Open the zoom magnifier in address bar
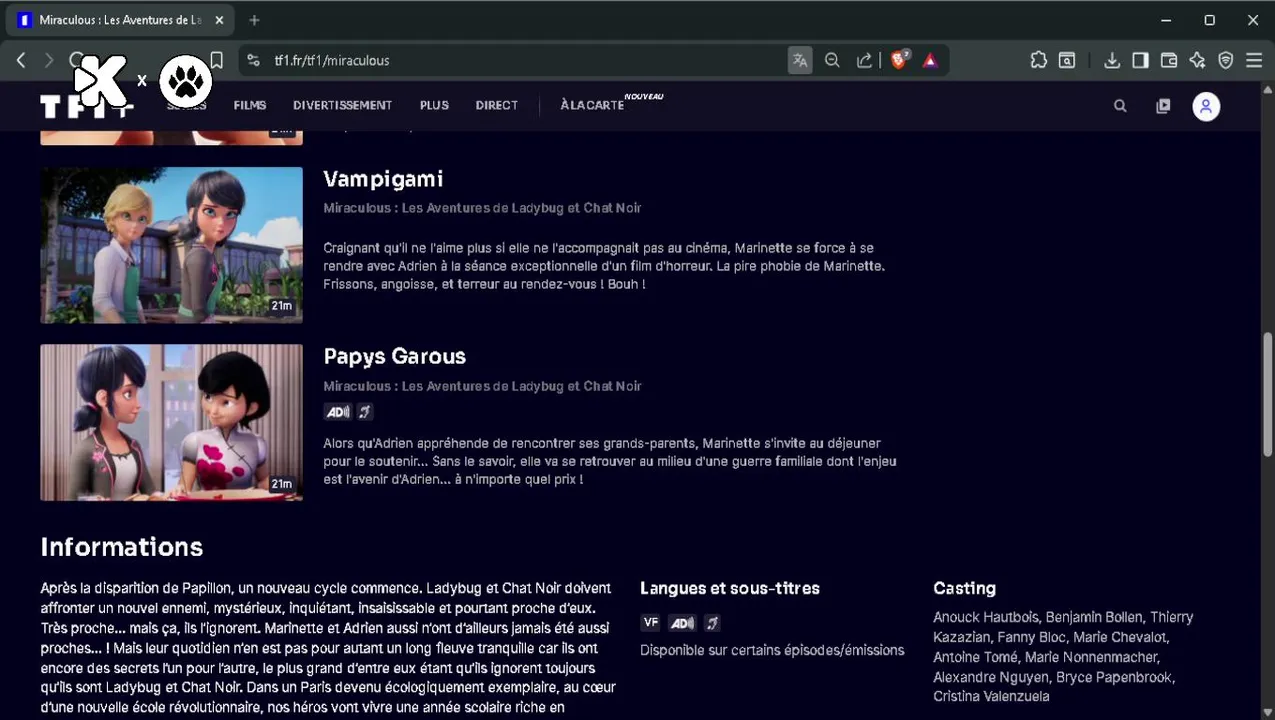 click(832, 60)
